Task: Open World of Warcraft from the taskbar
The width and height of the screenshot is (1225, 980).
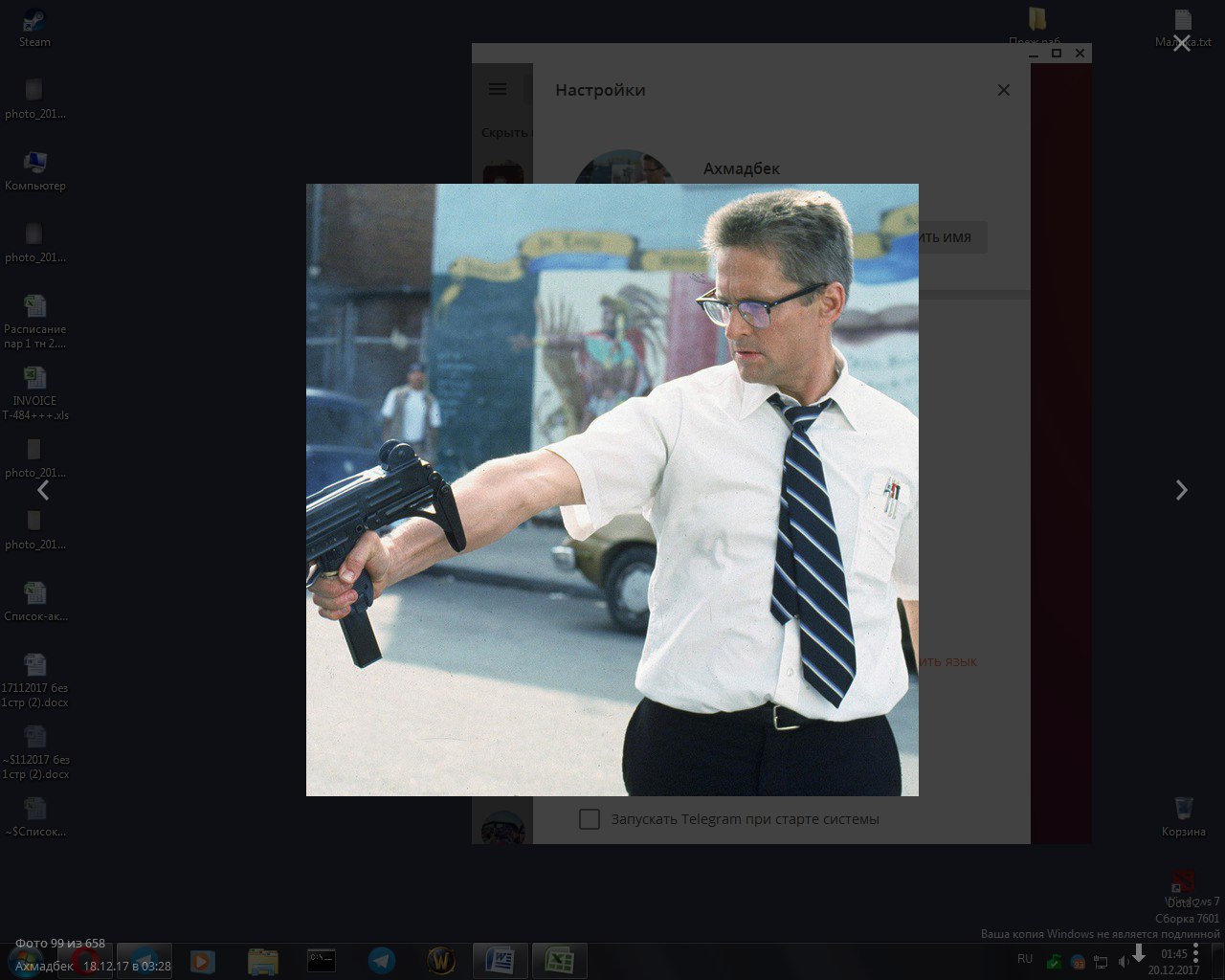Action: pyautogui.click(x=441, y=961)
